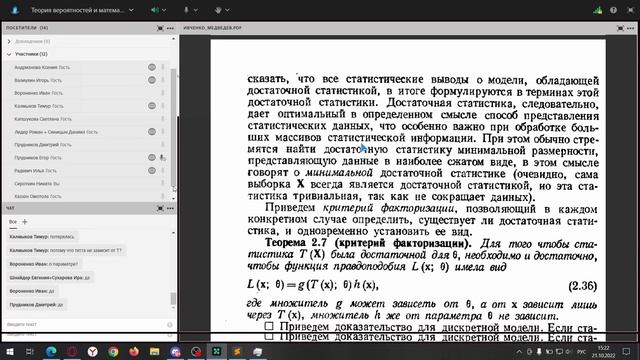Open the help question mark icon
640x360 pixels.
click(x=613, y=10)
